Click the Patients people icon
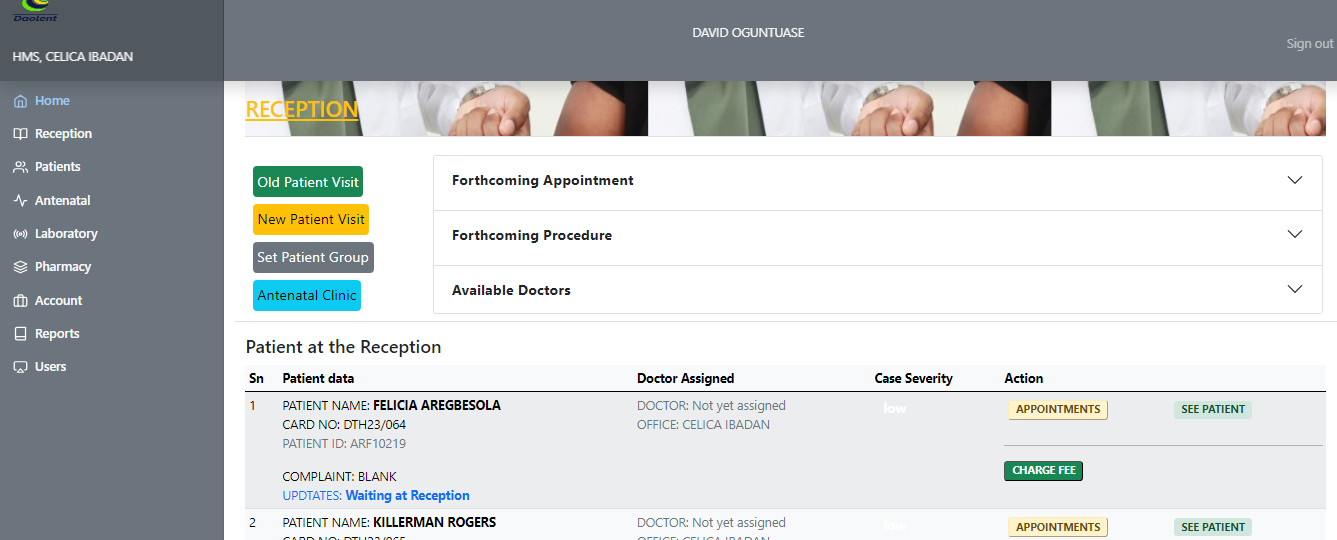The image size is (1337, 540). pyautogui.click(x=20, y=167)
